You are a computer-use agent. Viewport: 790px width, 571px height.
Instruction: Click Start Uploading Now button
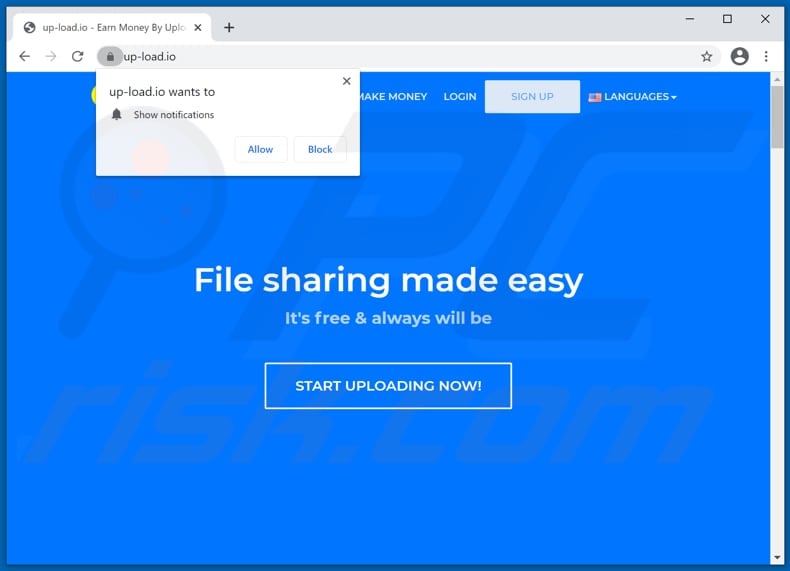click(x=388, y=386)
